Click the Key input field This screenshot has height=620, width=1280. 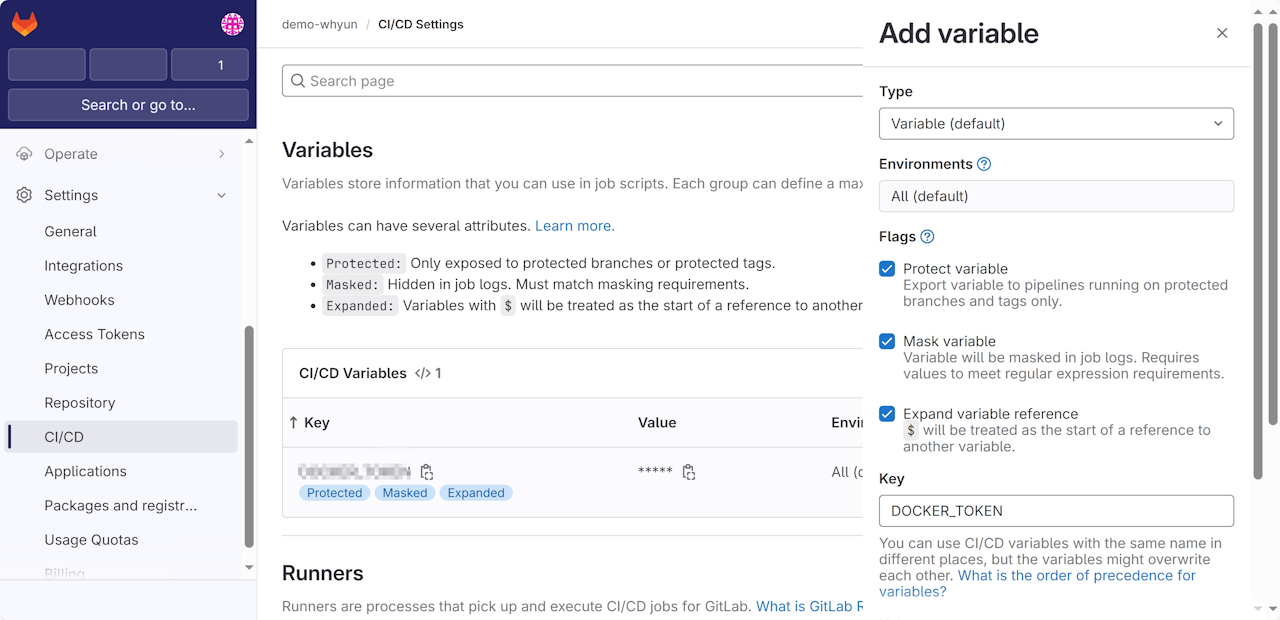(x=1056, y=511)
